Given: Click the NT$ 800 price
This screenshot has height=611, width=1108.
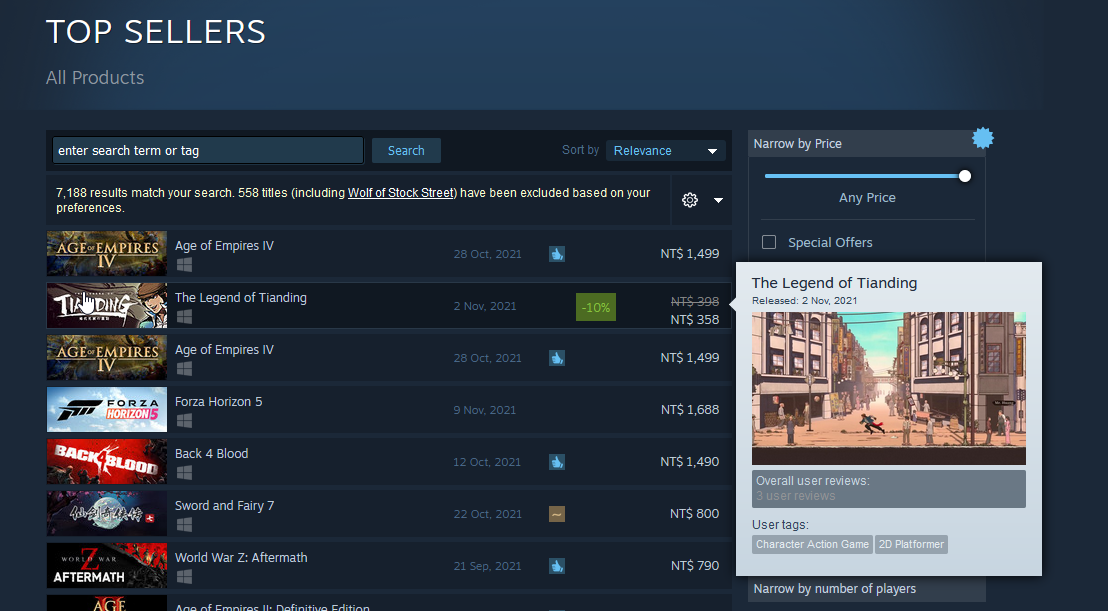Looking at the screenshot, I should coord(695,514).
